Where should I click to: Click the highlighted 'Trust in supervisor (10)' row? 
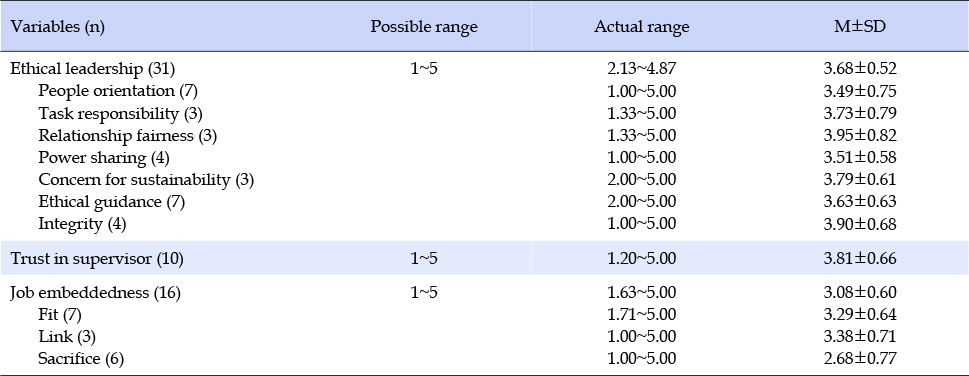click(x=484, y=258)
